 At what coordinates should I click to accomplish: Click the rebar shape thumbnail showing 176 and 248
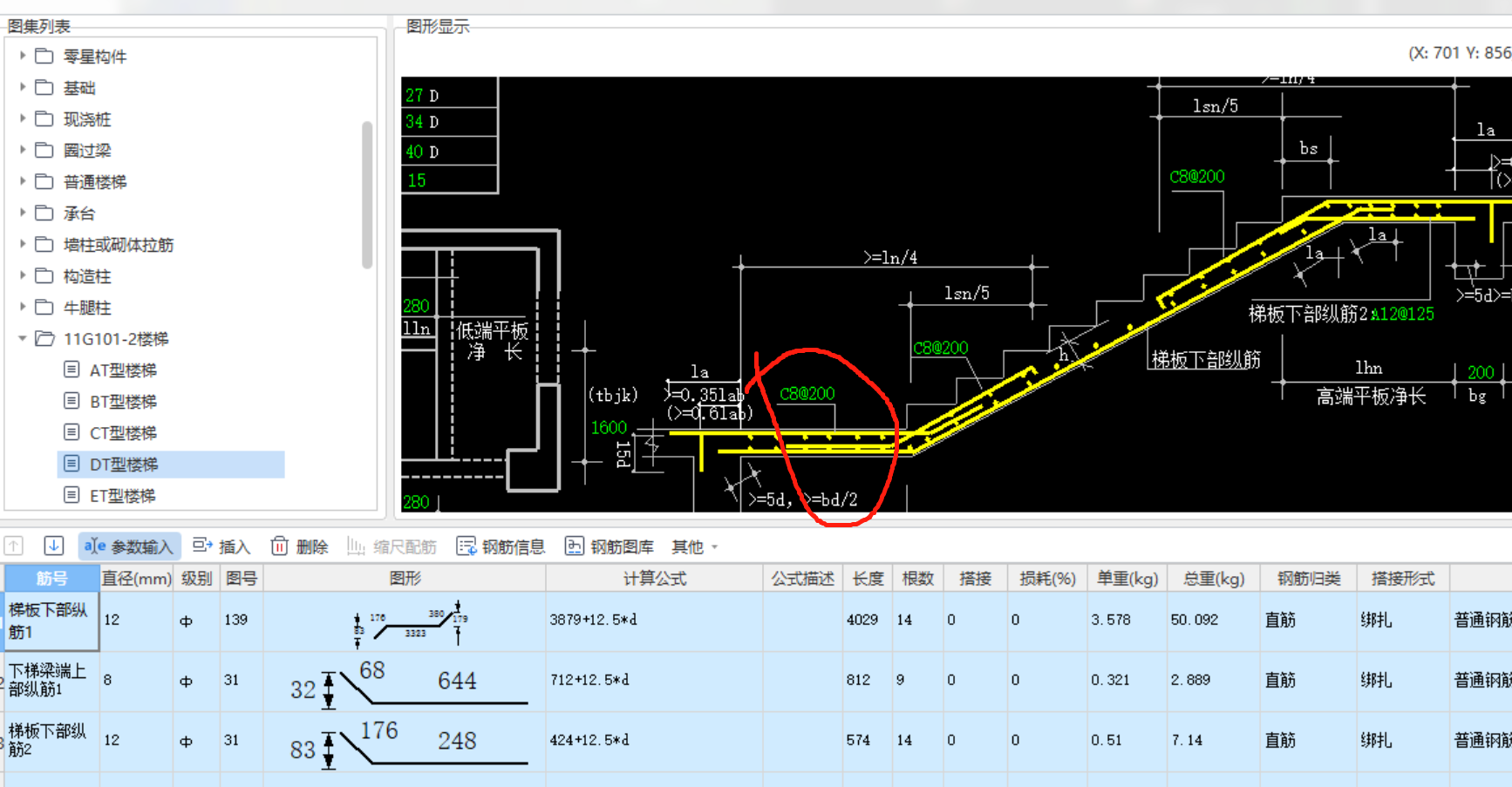(x=408, y=743)
